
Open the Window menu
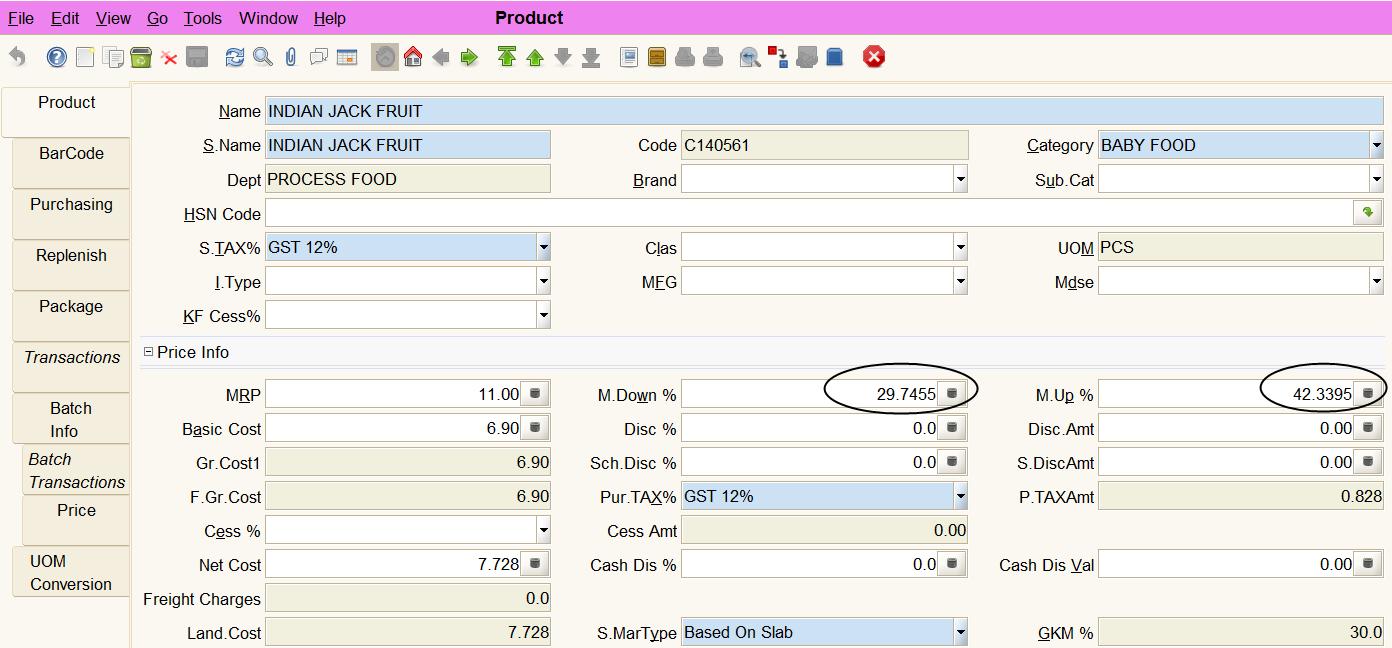coord(269,18)
